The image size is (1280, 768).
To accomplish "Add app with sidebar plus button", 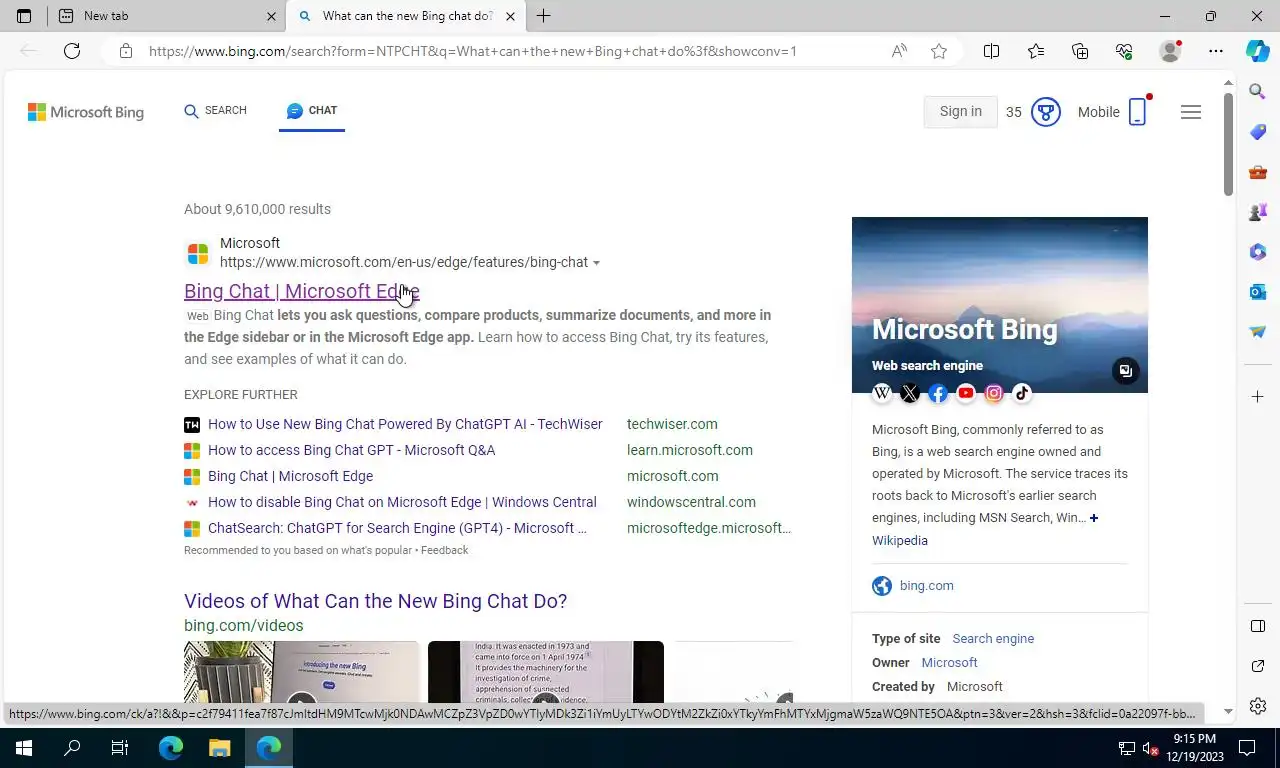I will [1258, 397].
